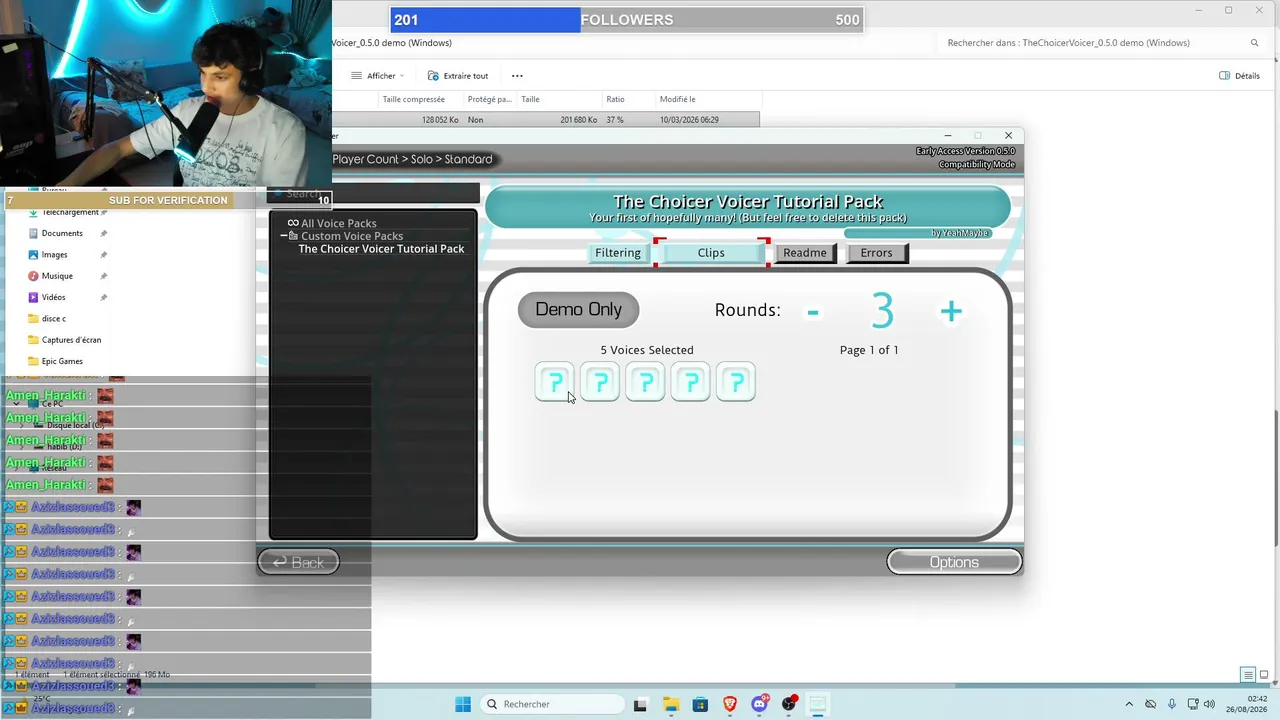Open Images in File Explorer sidebar
Image resolution: width=1280 pixels, height=720 pixels.
54,255
